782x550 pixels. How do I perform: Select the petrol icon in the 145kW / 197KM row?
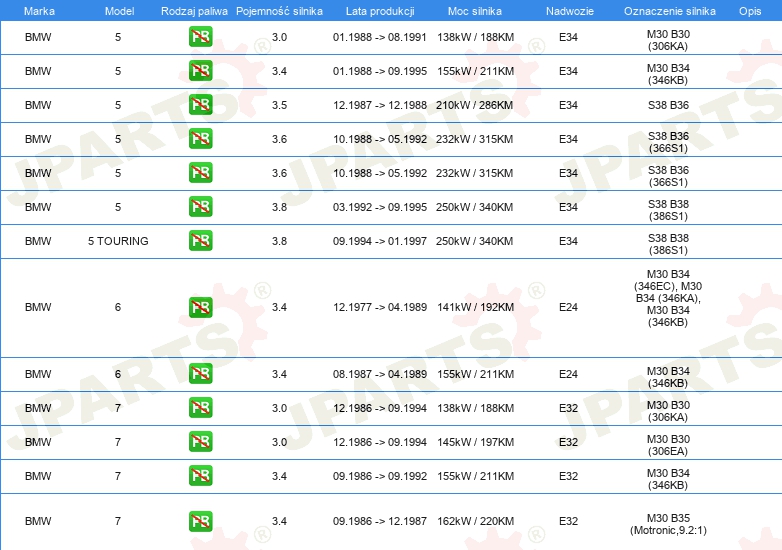200,441
